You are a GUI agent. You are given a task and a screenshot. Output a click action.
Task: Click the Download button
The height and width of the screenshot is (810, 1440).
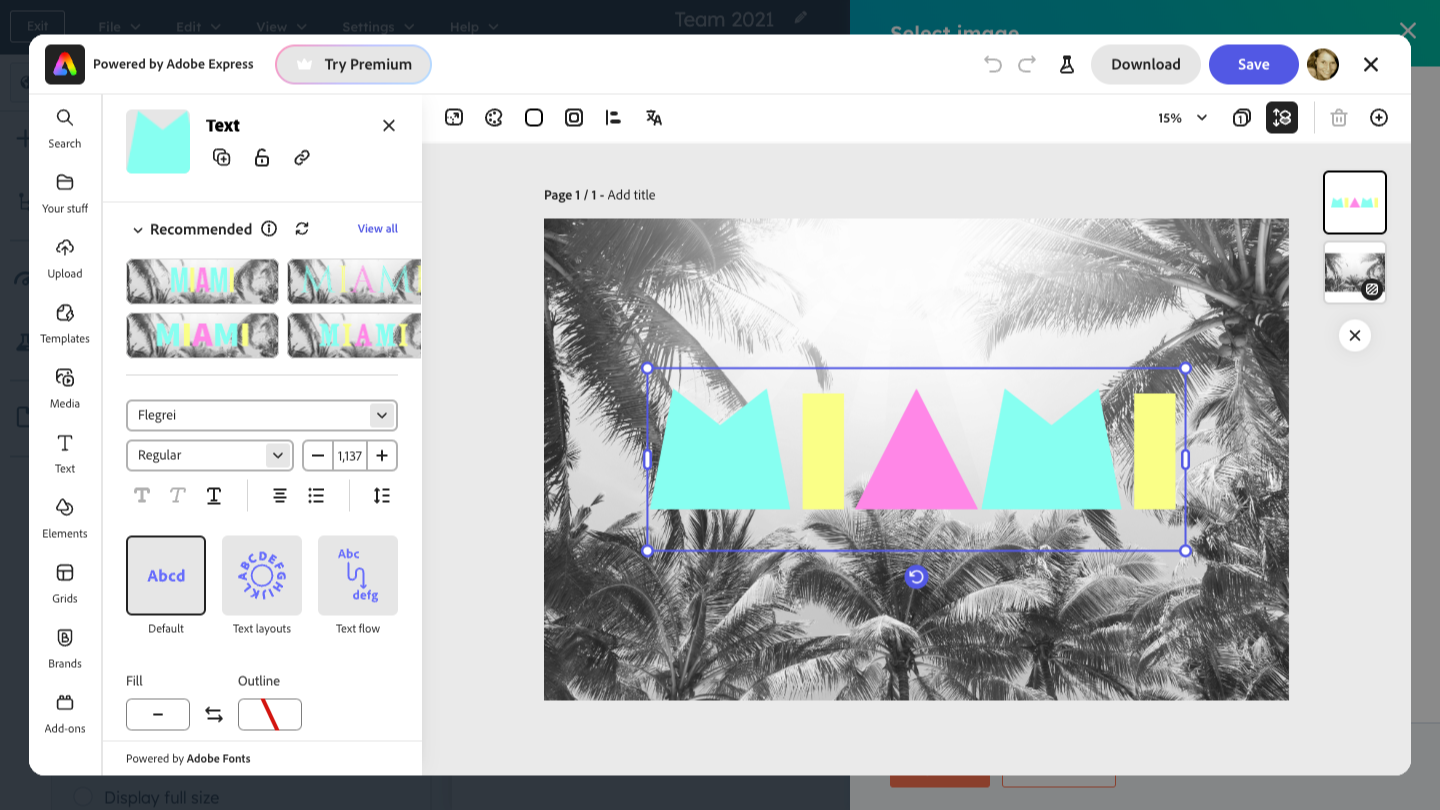[x=1145, y=64]
